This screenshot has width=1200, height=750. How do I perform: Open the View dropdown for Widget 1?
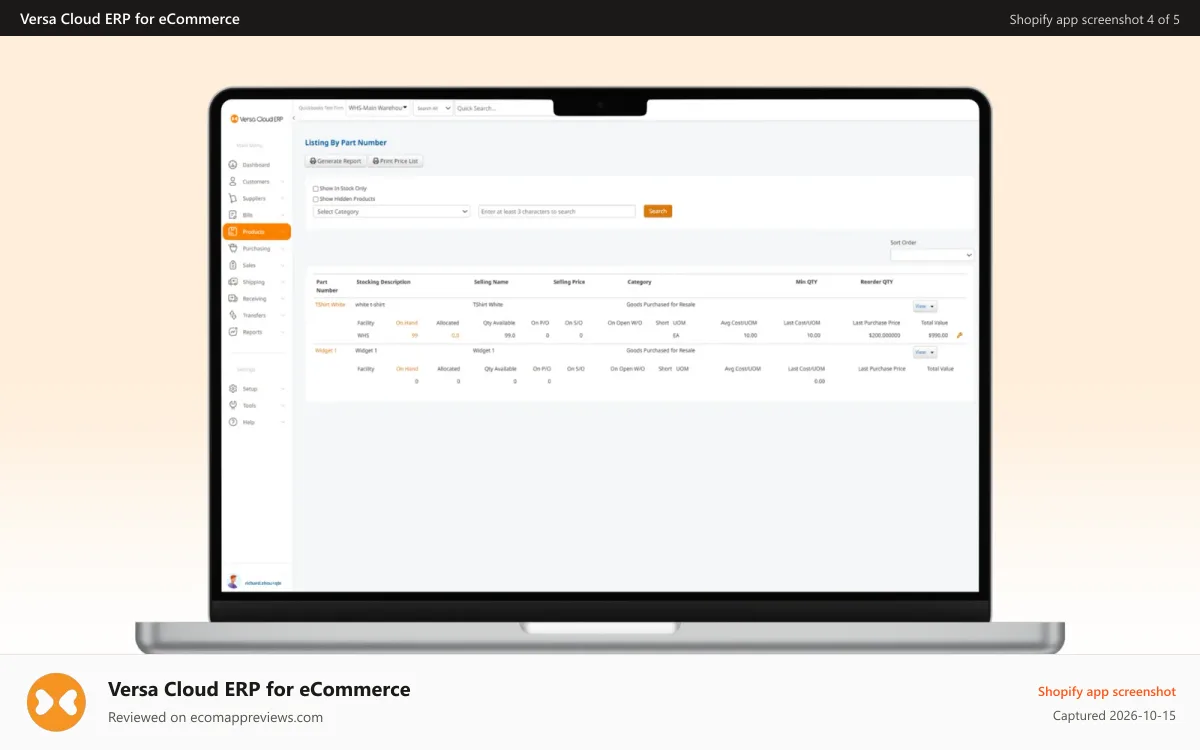click(925, 352)
